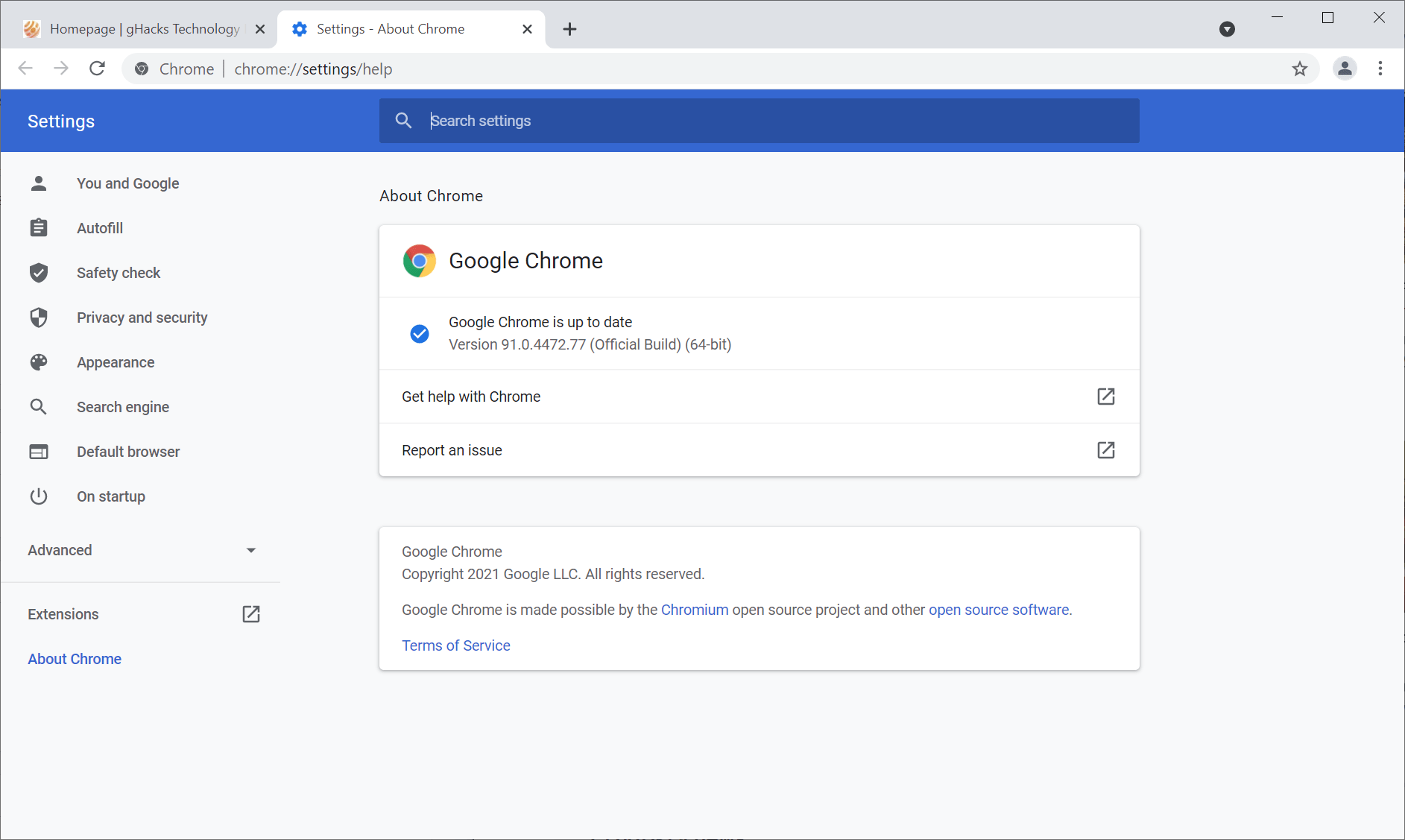Click the search magnifier icon in settings bar

403,121
